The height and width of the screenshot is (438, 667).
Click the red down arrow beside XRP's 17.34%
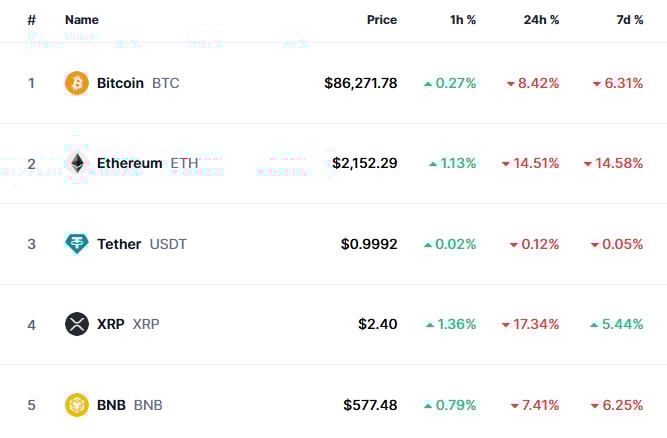506,325
